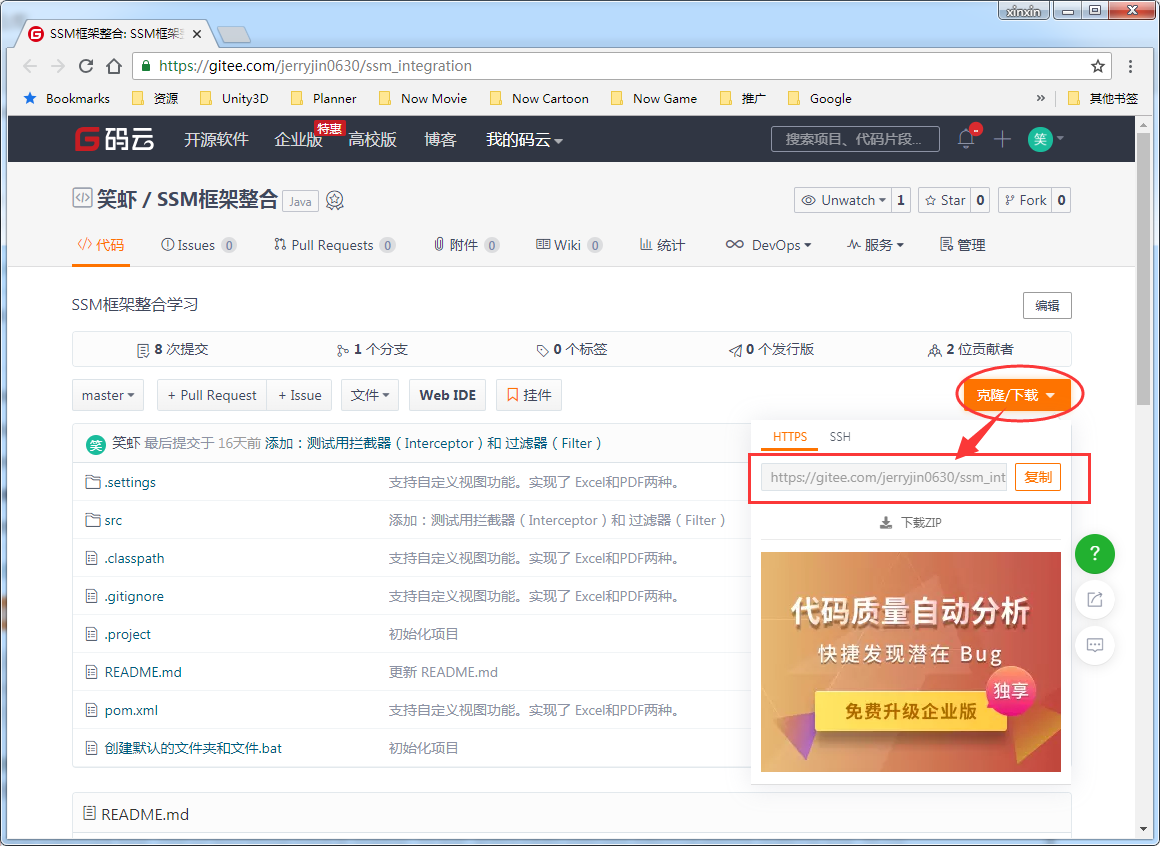1160x846 pixels.
Task: Switch to the HTTPS tab
Action: pyautogui.click(x=789, y=437)
